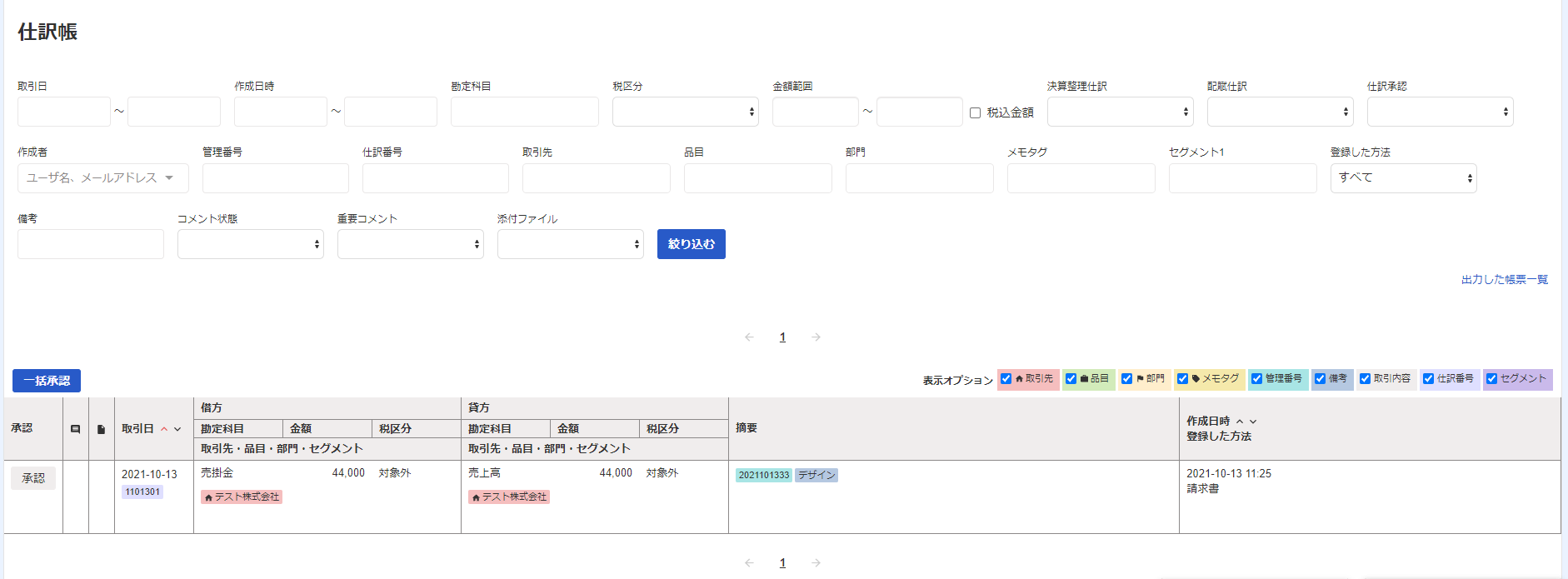
Task: Sort 作成日時 descending with down arrow
Action: click(1253, 422)
